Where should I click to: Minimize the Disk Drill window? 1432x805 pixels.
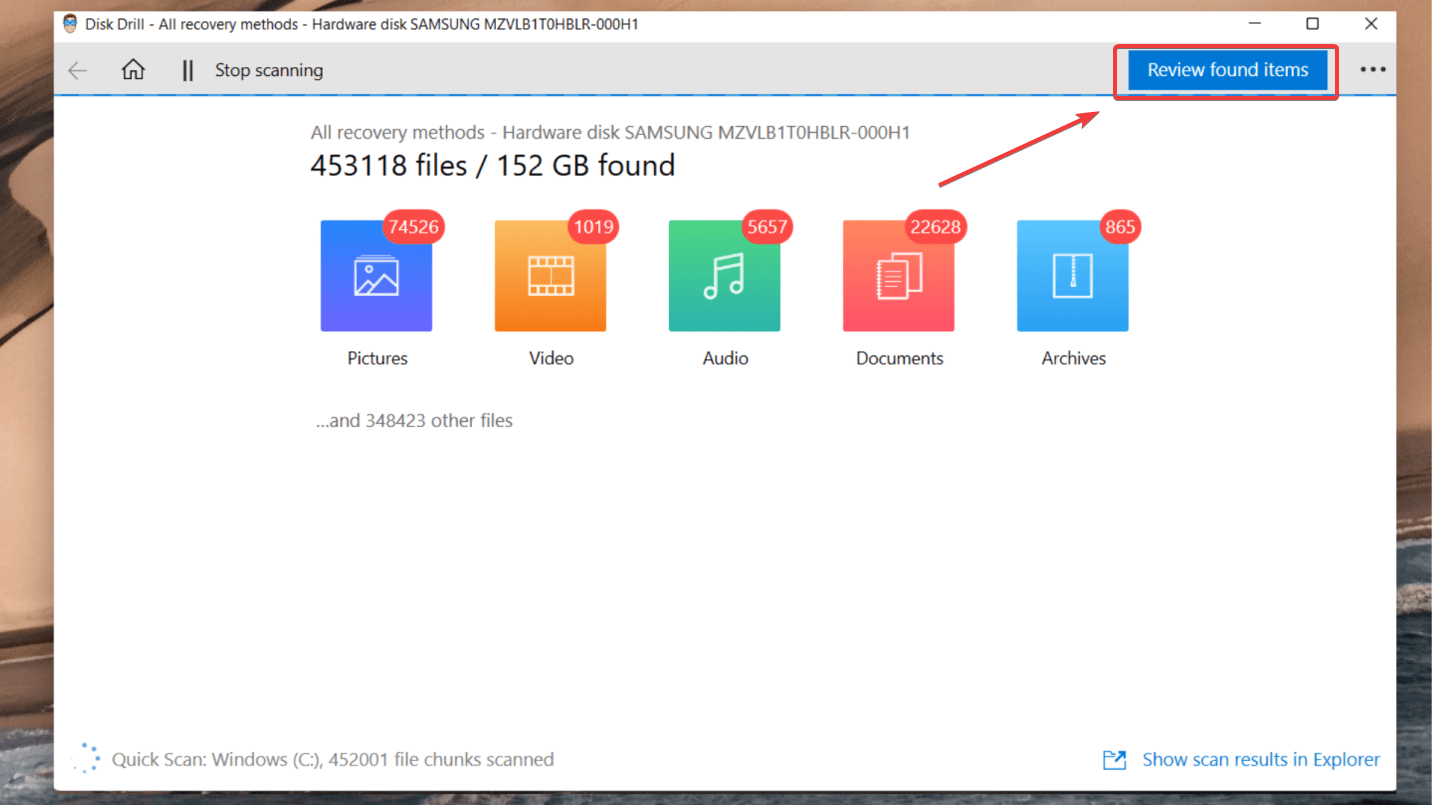1254,23
